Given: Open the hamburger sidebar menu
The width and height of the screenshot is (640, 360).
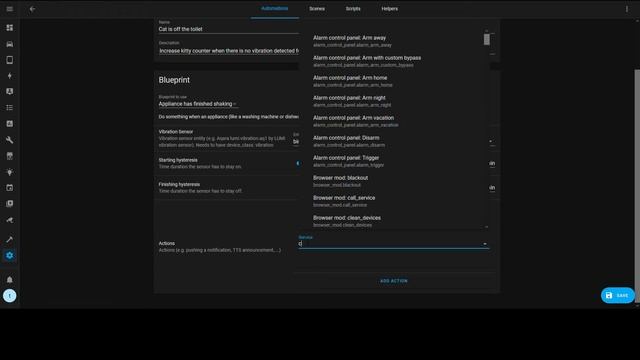Looking at the screenshot, I should [9, 9].
